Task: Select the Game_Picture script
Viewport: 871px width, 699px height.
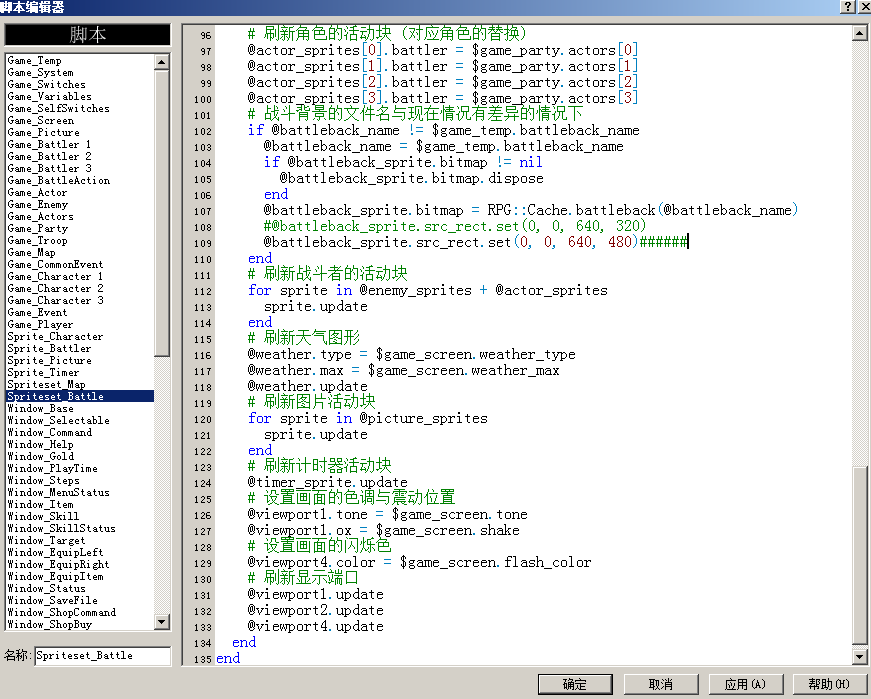Action: (x=43, y=132)
